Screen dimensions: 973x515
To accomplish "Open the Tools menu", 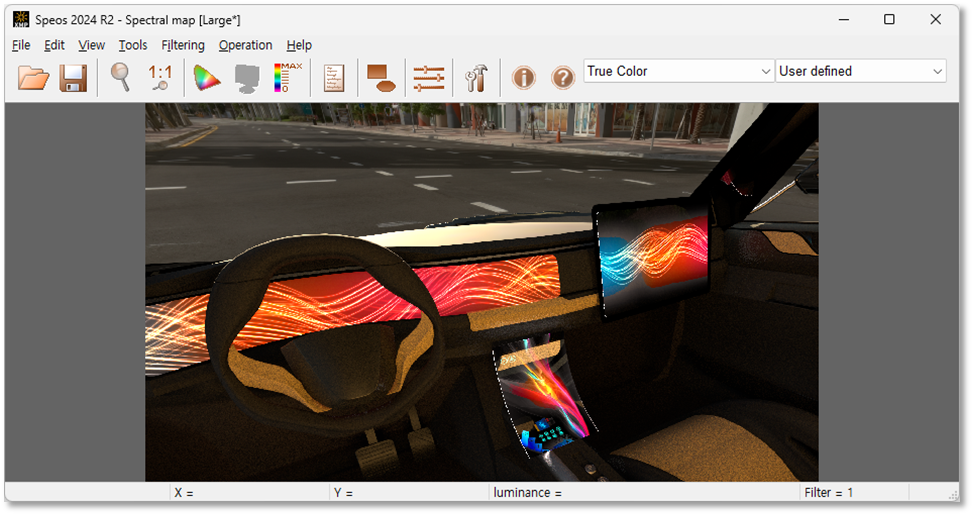I will [x=133, y=45].
